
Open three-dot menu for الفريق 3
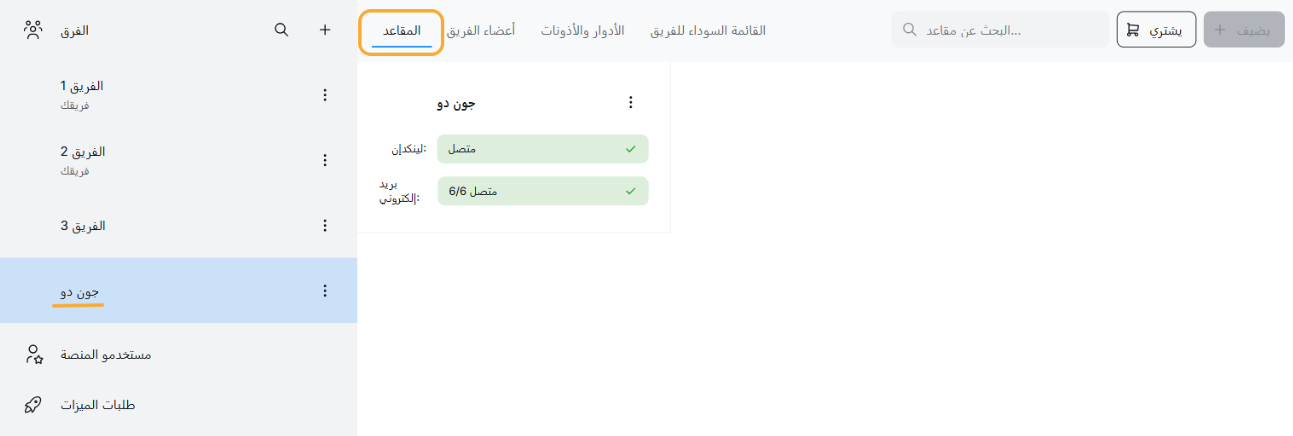(x=324, y=226)
